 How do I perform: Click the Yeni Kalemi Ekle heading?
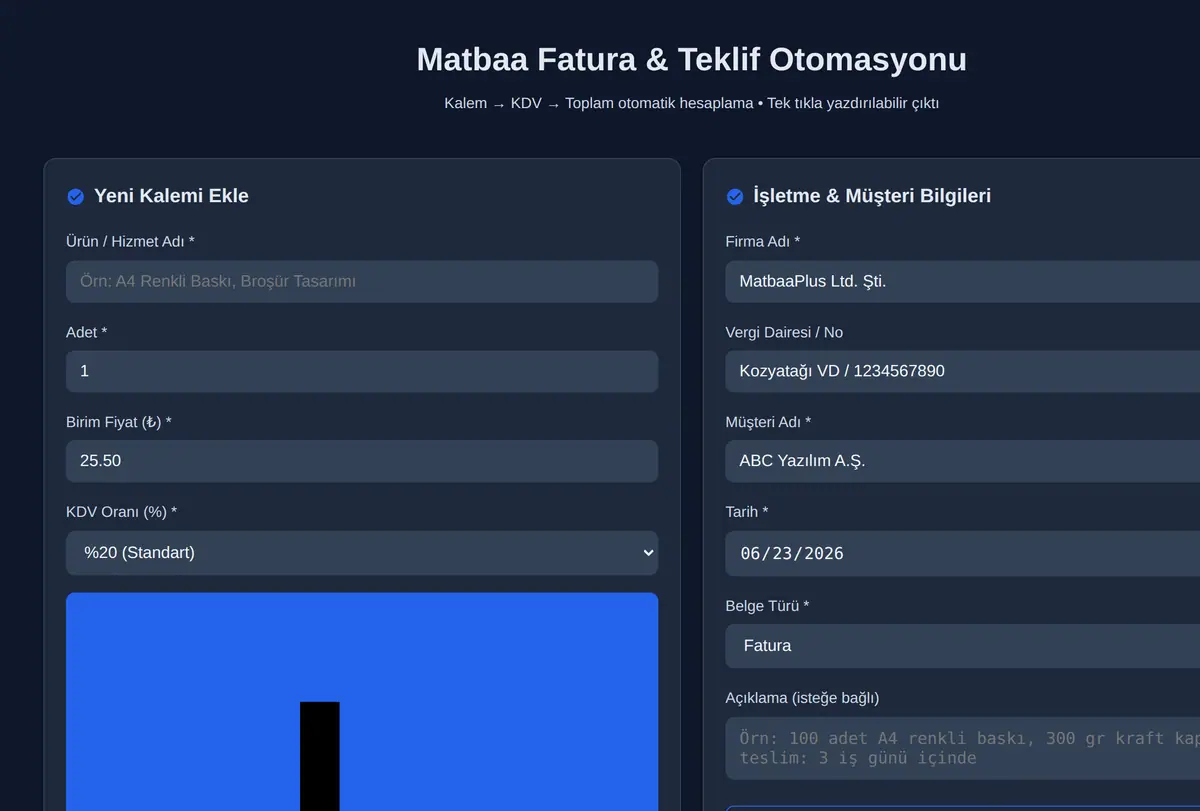tap(171, 196)
